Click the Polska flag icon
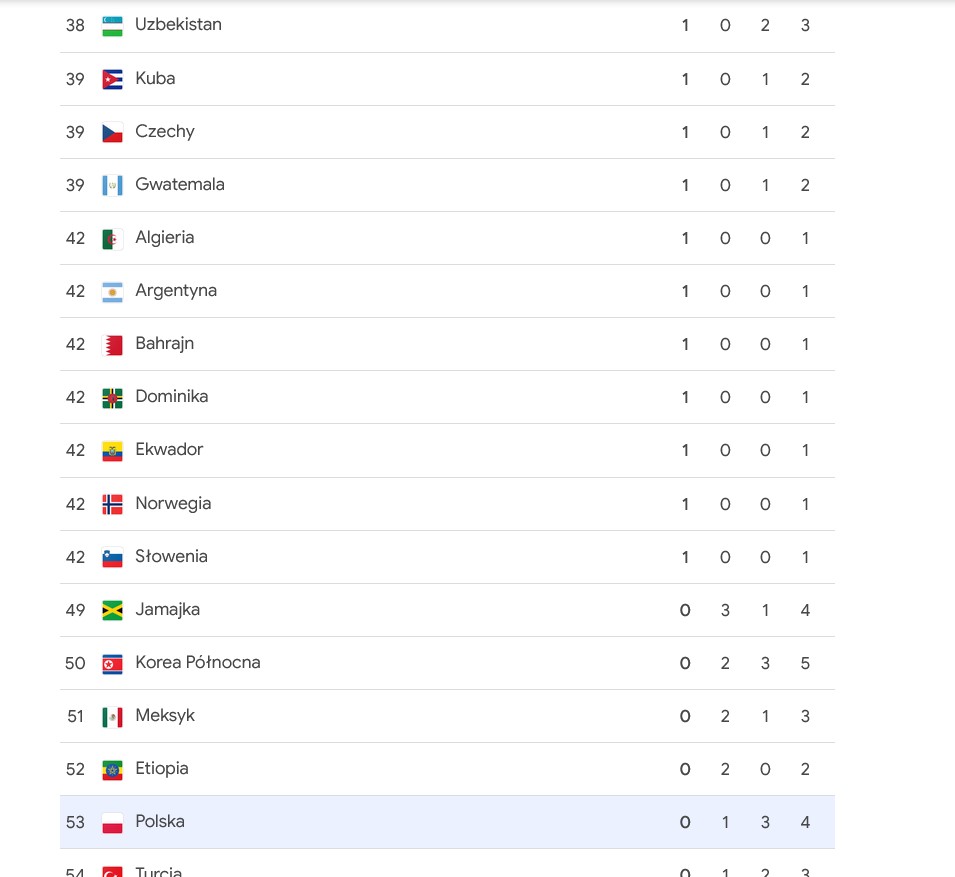The image size is (955, 877). [x=112, y=823]
